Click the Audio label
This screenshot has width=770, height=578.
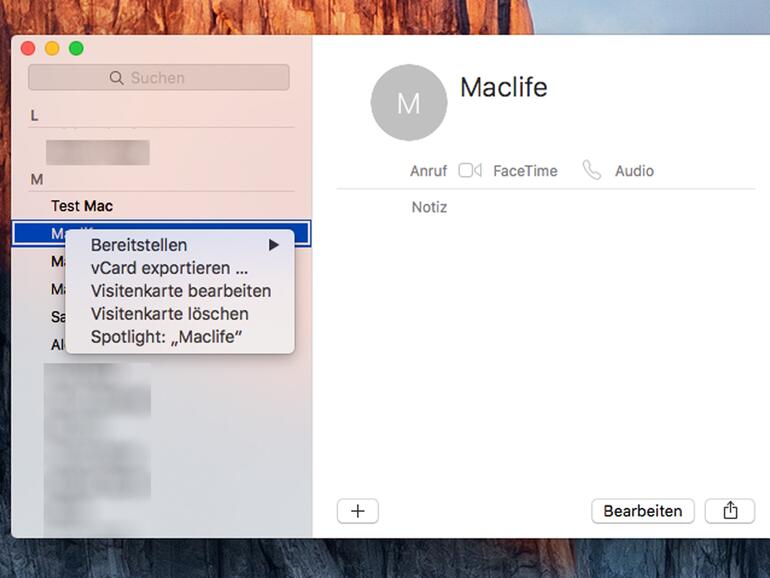pyautogui.click(x=634, y=171)
